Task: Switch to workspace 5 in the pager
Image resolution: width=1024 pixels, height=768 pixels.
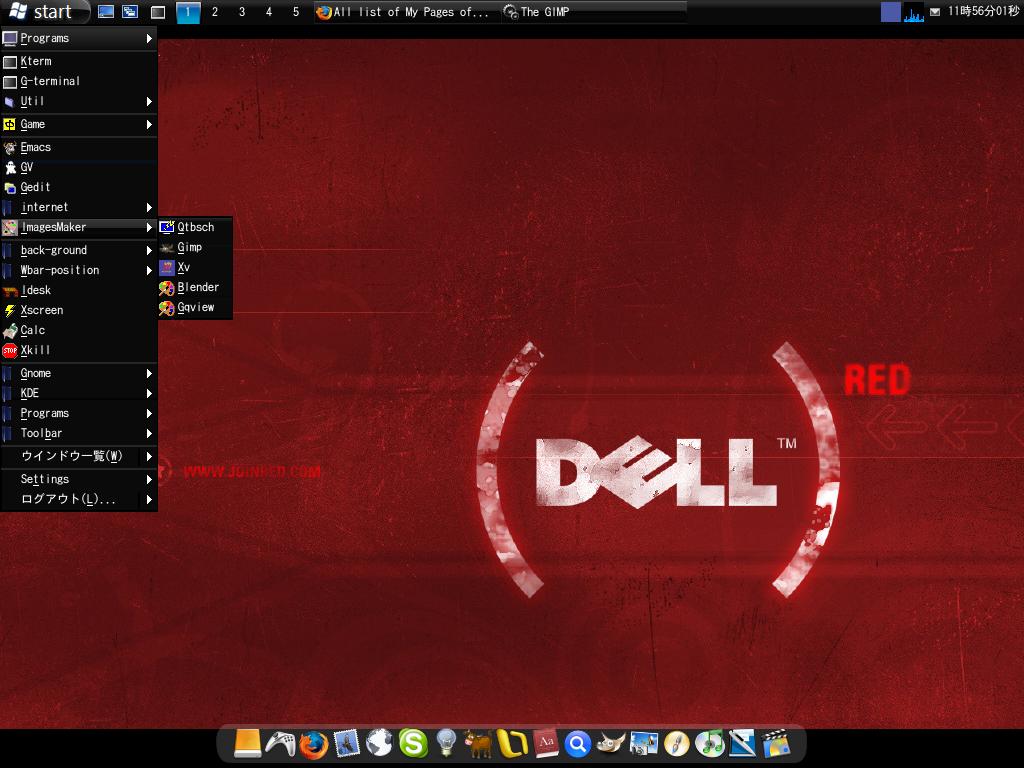Action: coord(295,12)
